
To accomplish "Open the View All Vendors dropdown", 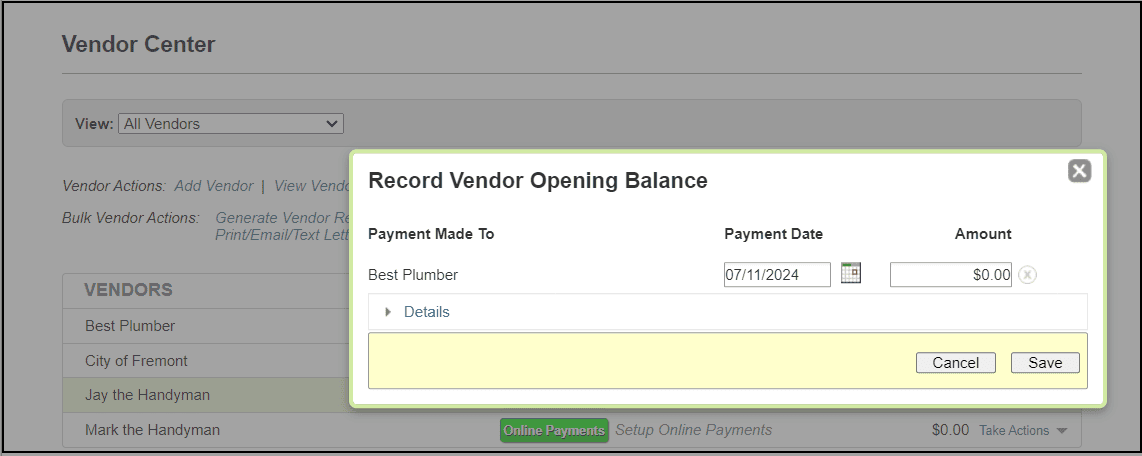I will [x=230, y=124].
